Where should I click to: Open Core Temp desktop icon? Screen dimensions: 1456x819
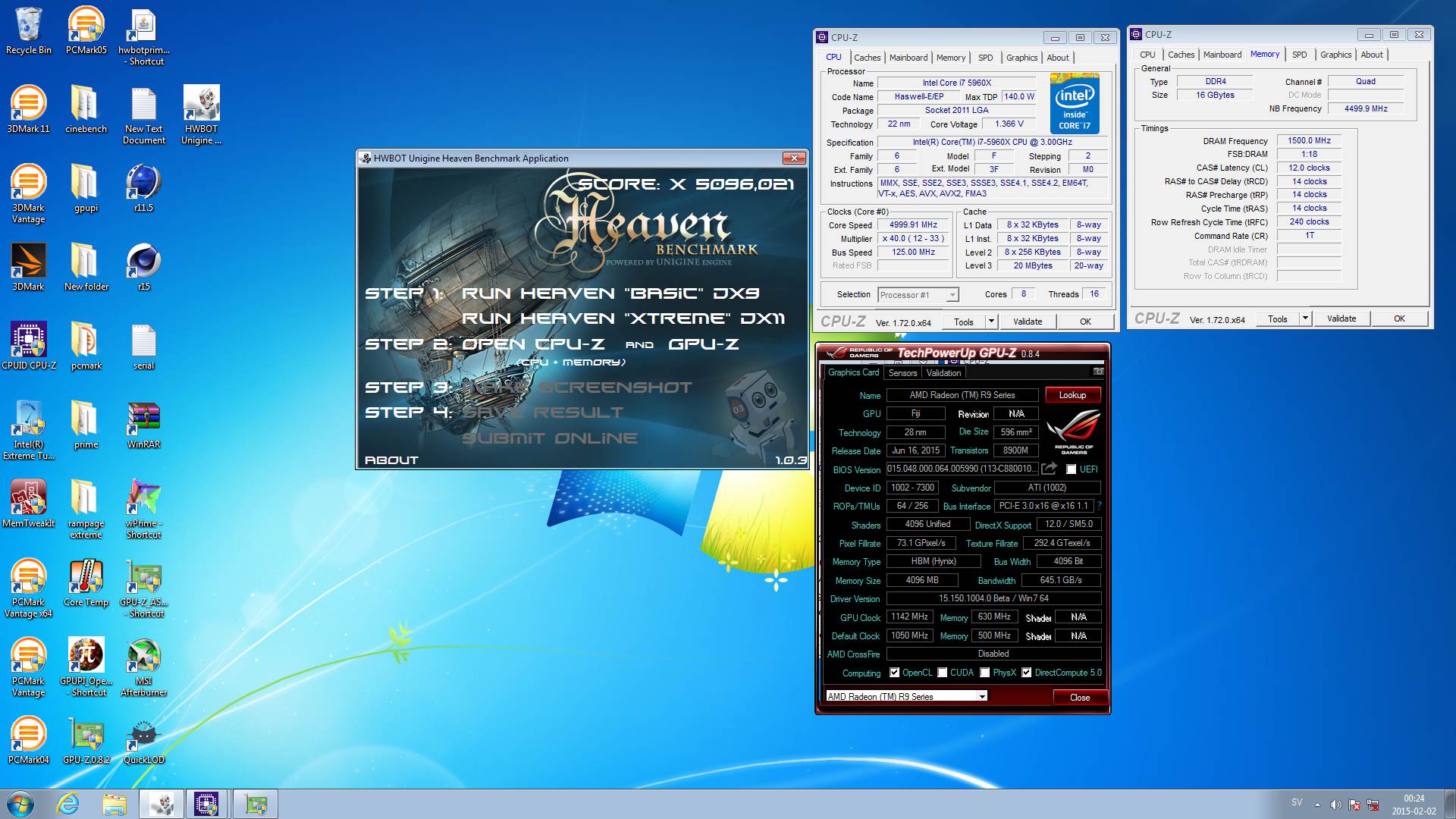(86, 582)
